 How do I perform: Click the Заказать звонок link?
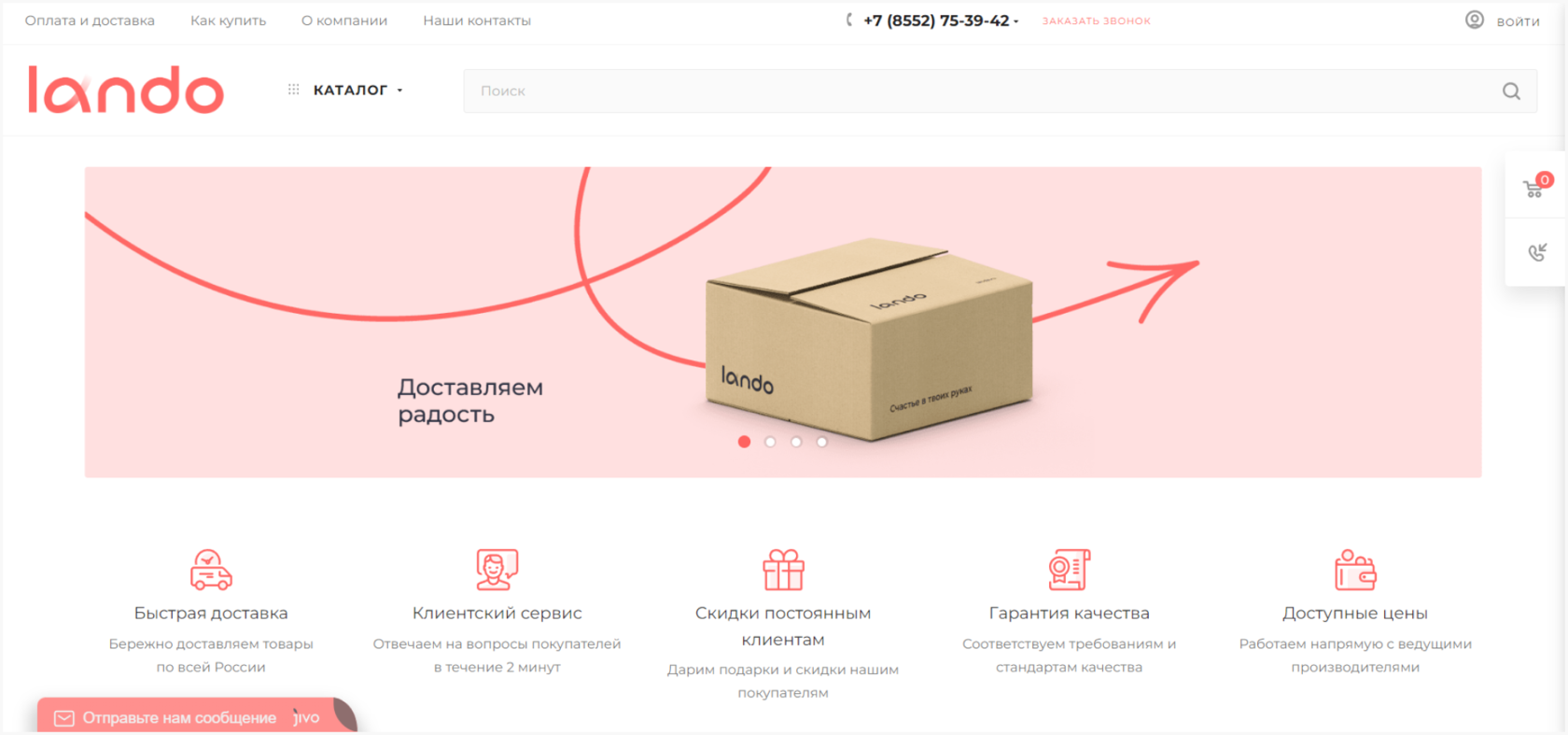point(1096,21)
